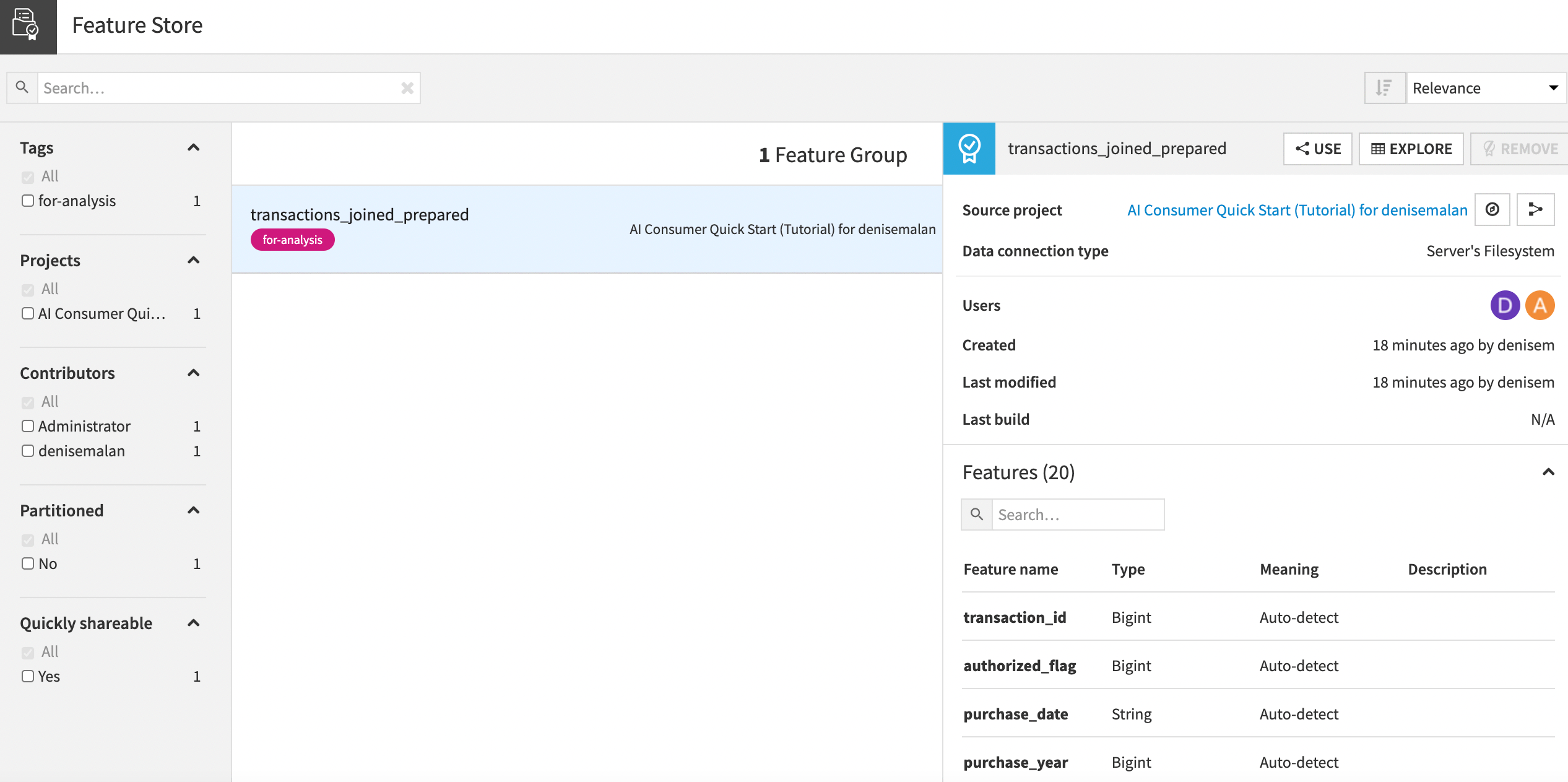Click the flow lineage icon next to source project
The width and height of the screenshot is (1568, 782).
click(1536, 210)
